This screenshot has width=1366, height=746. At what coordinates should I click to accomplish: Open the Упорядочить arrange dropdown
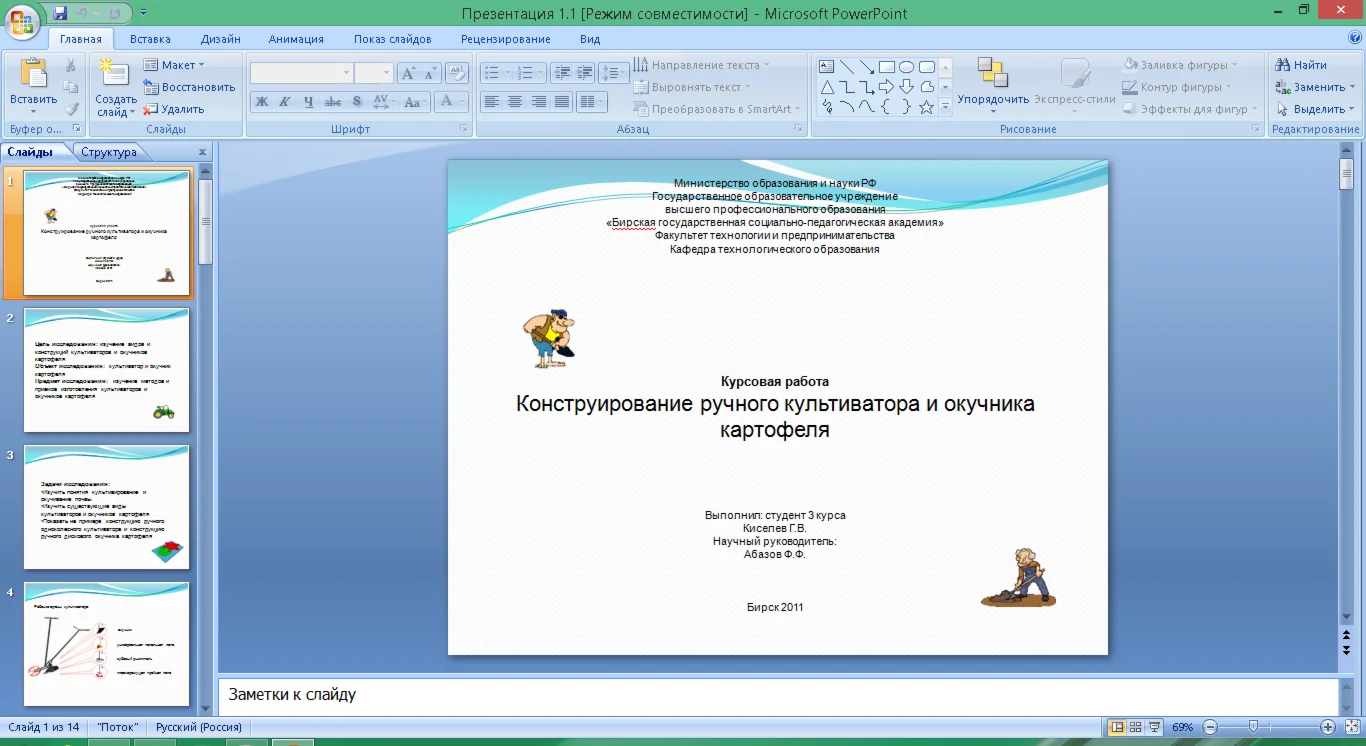[993, 99]
